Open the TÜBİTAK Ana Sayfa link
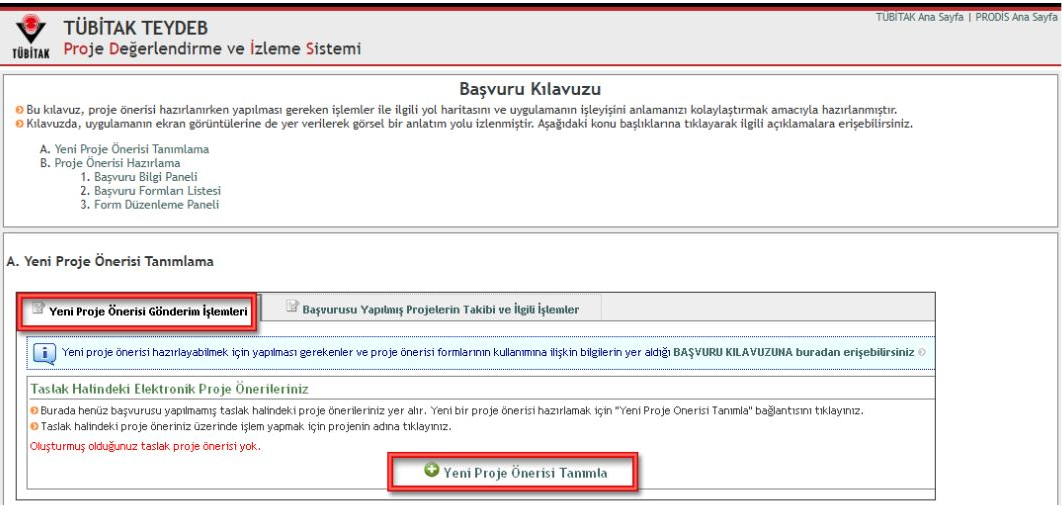1062x505 pixels. click(x=920, y=18)
